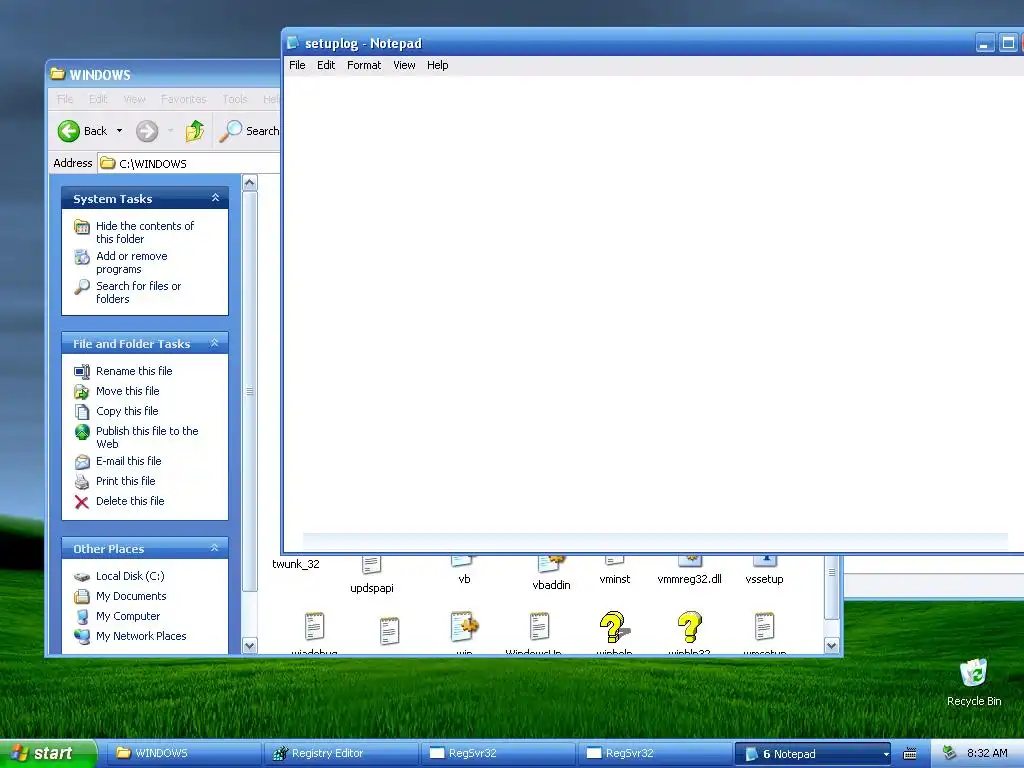Open the Explorer Favorites menu

coord(184,99)
